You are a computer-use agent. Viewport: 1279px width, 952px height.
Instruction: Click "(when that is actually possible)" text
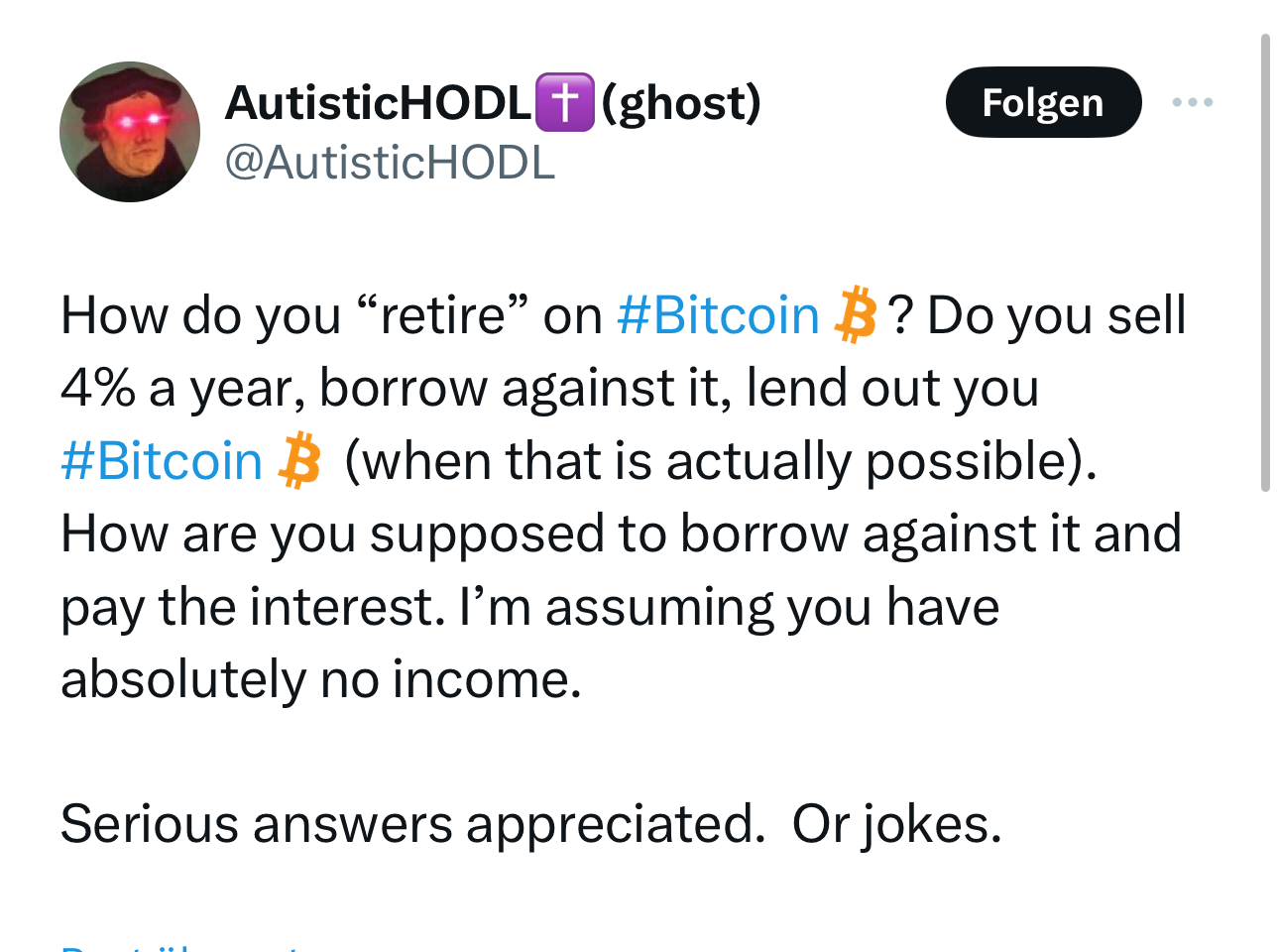pos(721,461)
